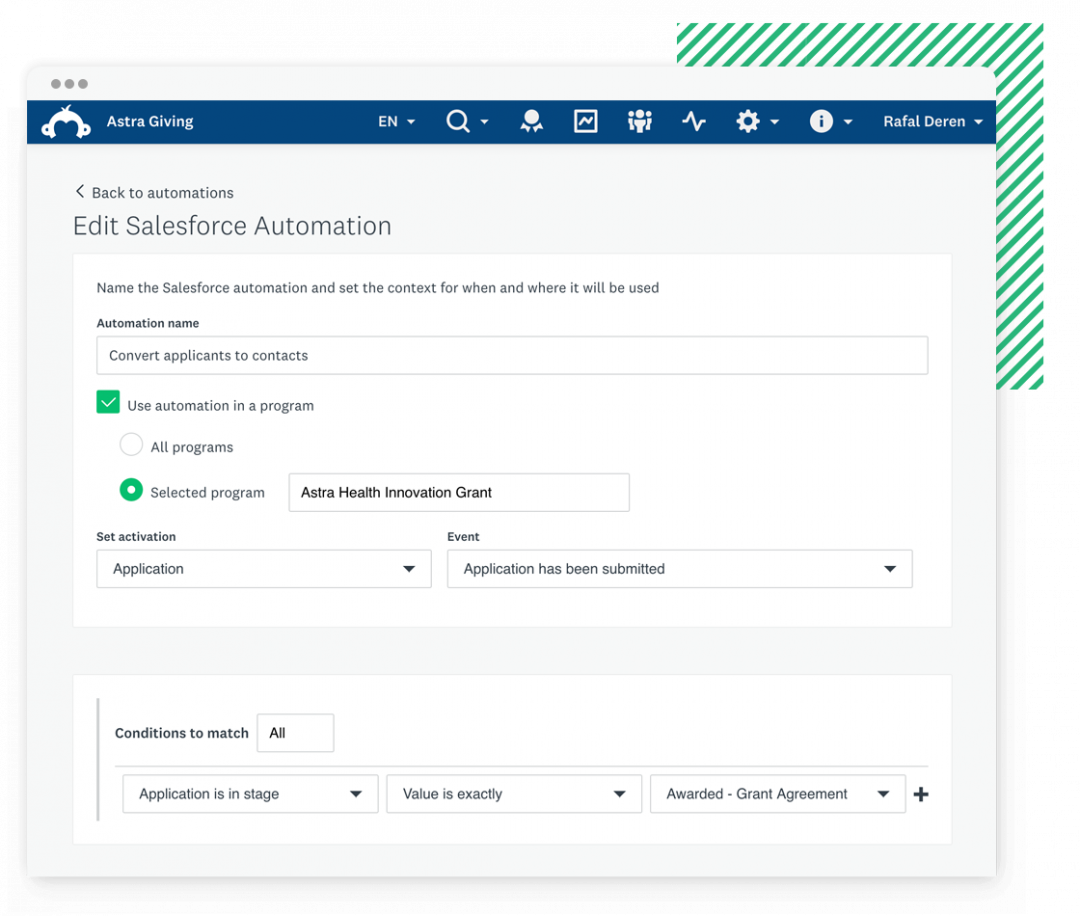Uncheck Use automation in a program

[108, 401]
